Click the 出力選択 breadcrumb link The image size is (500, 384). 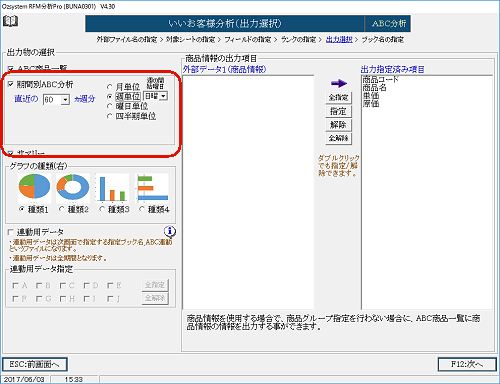click(339, 39)
